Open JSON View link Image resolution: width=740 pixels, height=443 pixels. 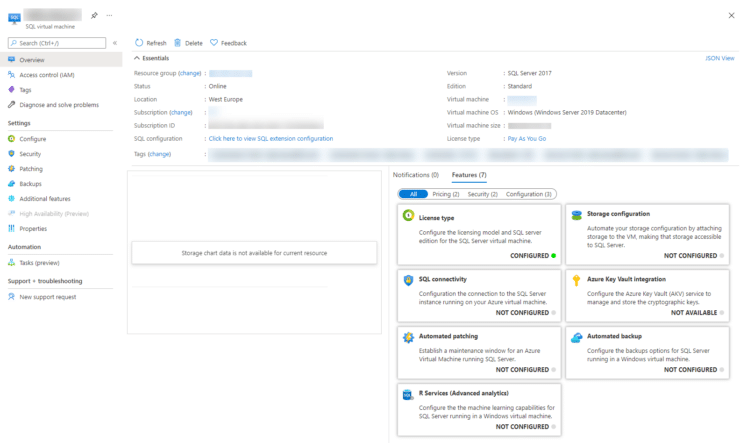(x=720, y=58)
